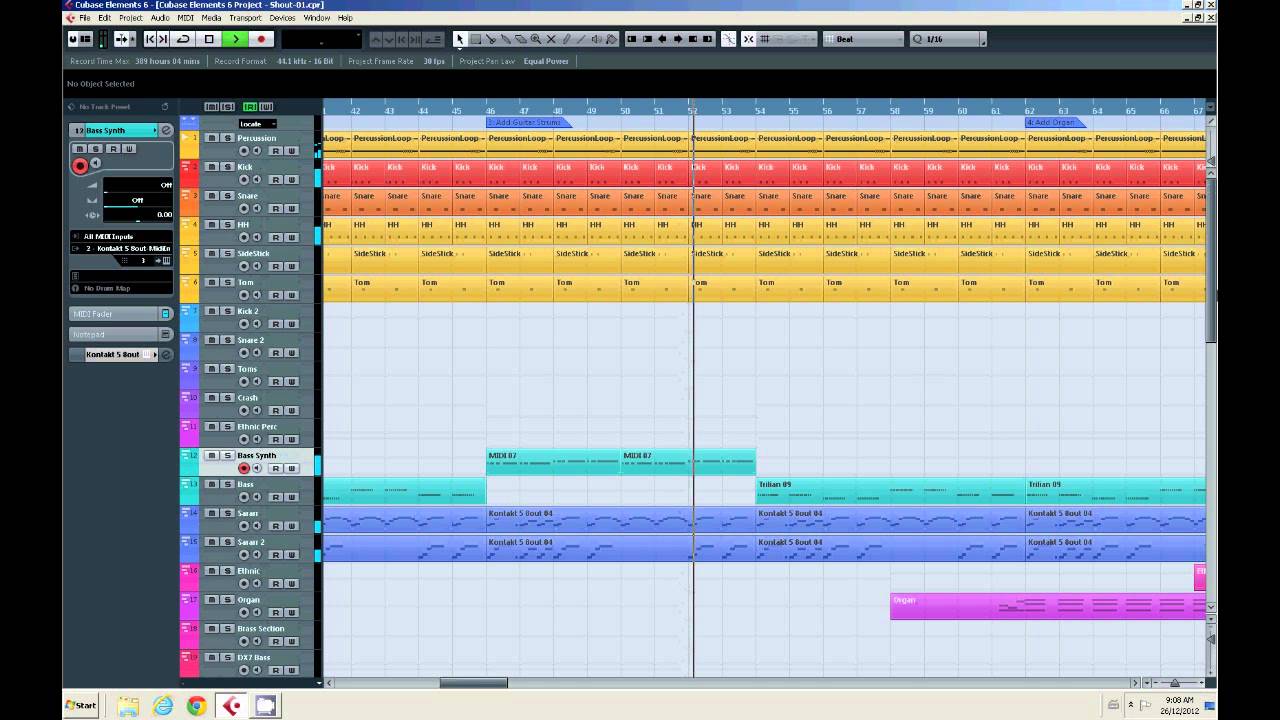Image resolution: width=1280 pixels, height=720 pixels.
Task: Open the MIDI Fader inspector section
Action: 120,314
